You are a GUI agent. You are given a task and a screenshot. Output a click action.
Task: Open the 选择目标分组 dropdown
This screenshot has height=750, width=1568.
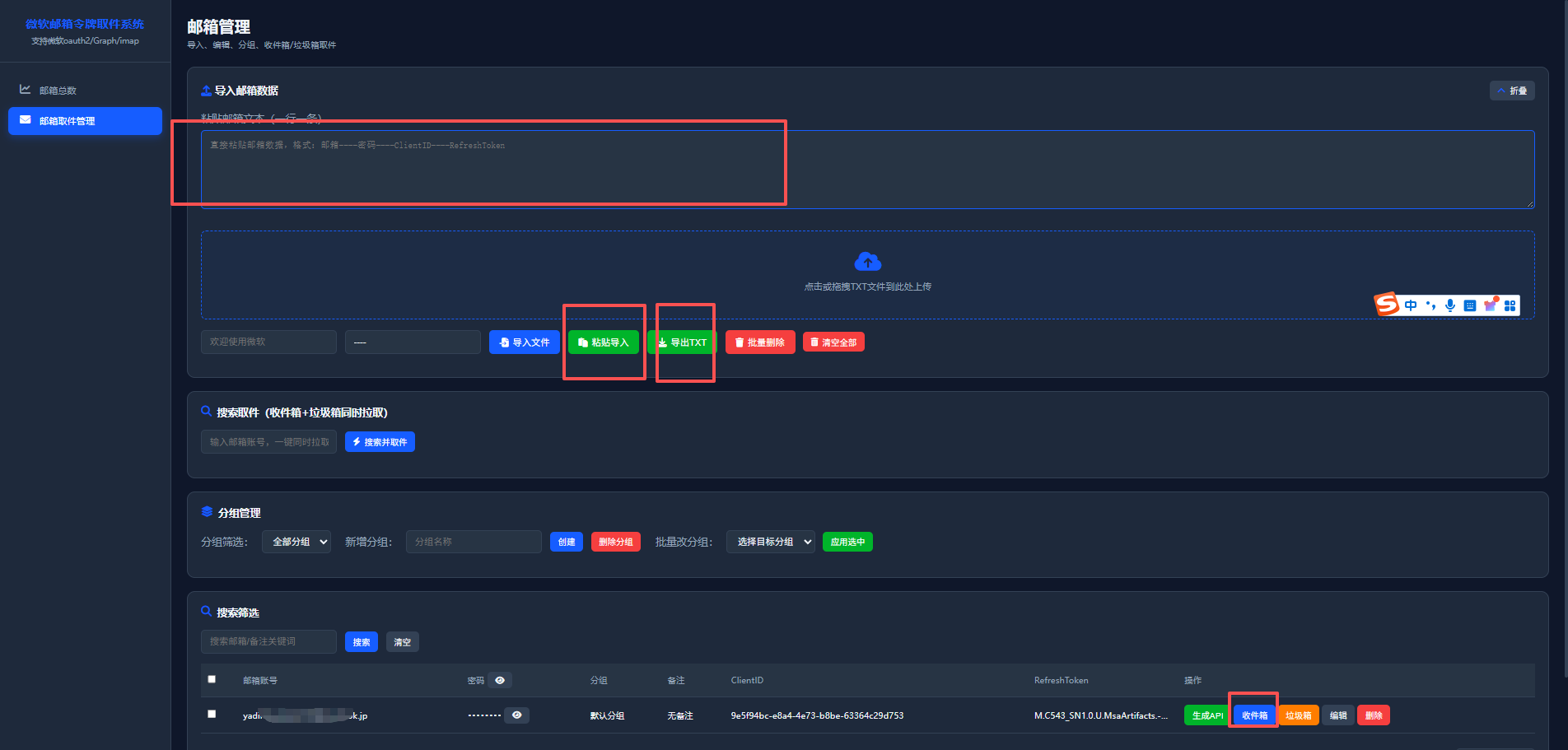771,542
